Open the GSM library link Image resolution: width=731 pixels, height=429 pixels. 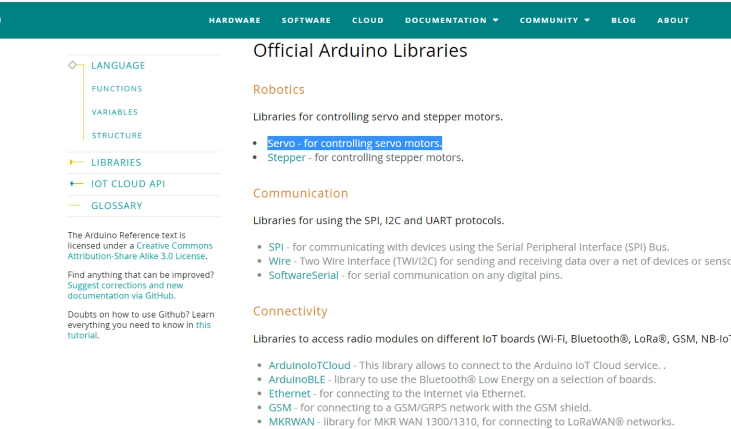coord(280,408)
